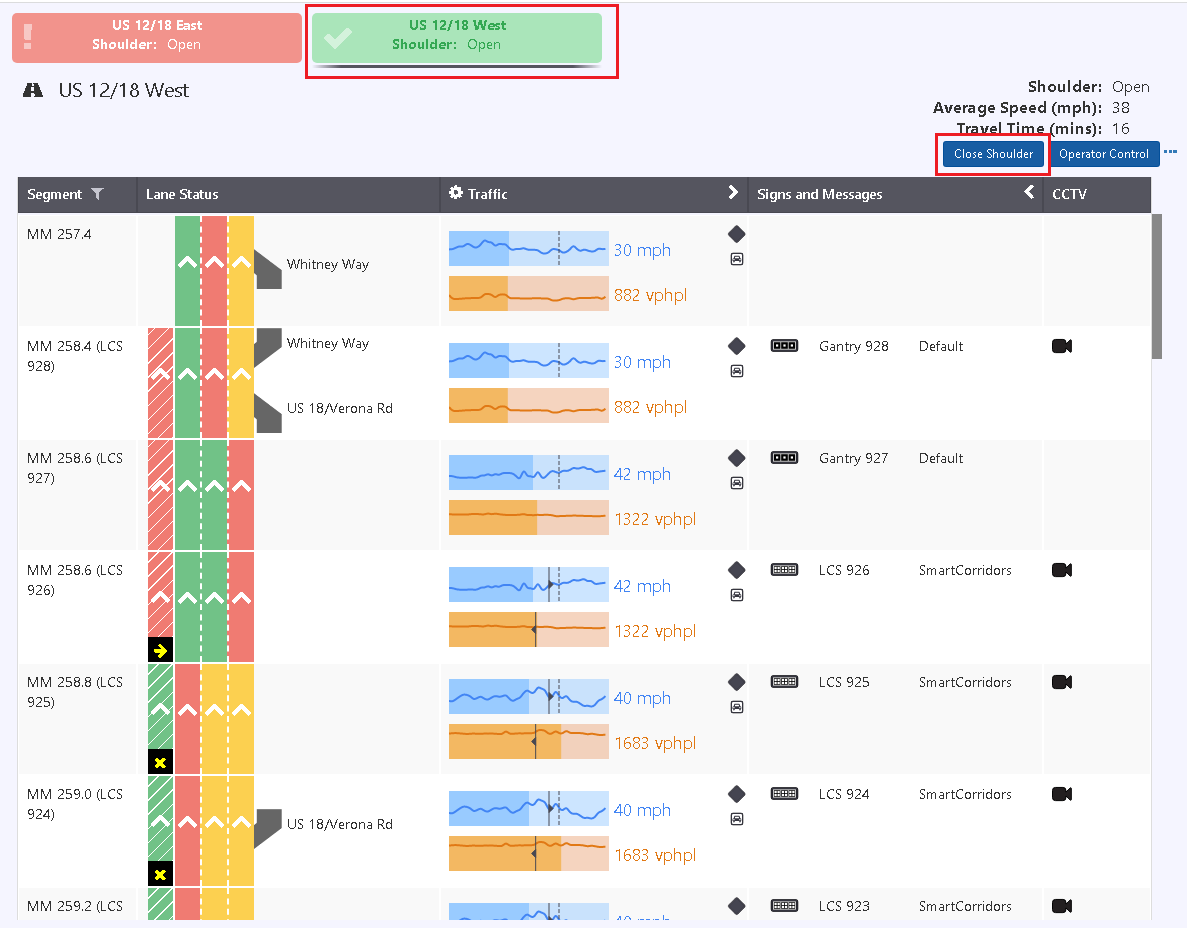Click green hatched shoulder lane at LCS 925
1187x928 pixels.
point(160,706)
